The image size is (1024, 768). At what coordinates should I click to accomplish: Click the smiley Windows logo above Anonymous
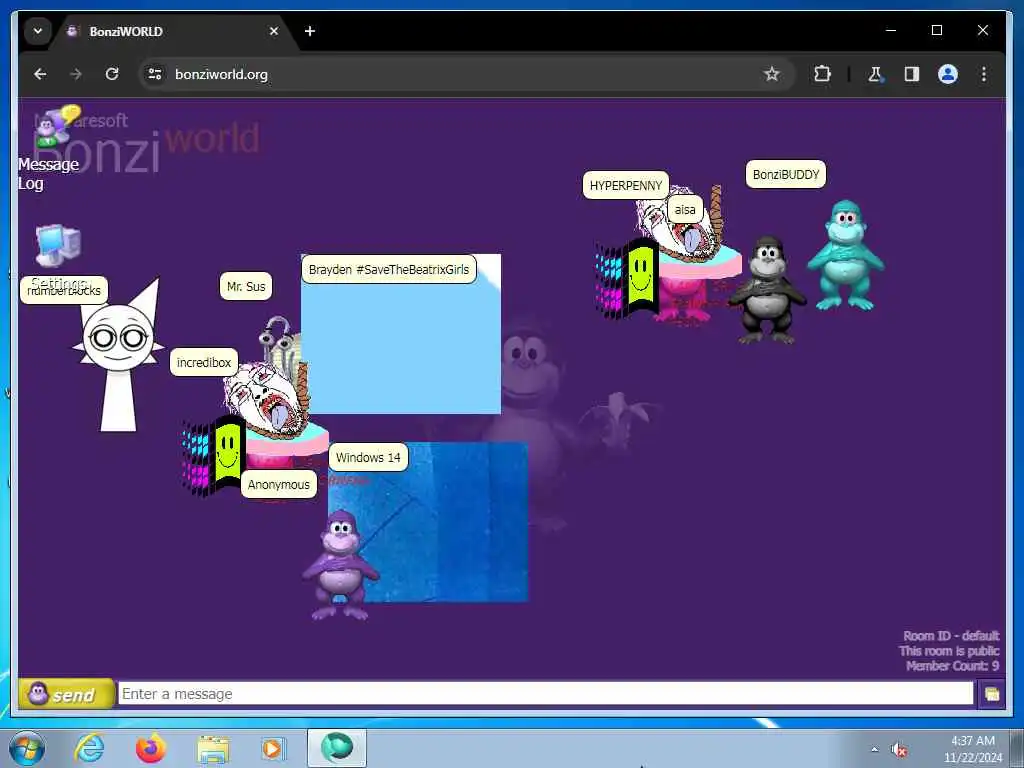(x=214, y=455)
